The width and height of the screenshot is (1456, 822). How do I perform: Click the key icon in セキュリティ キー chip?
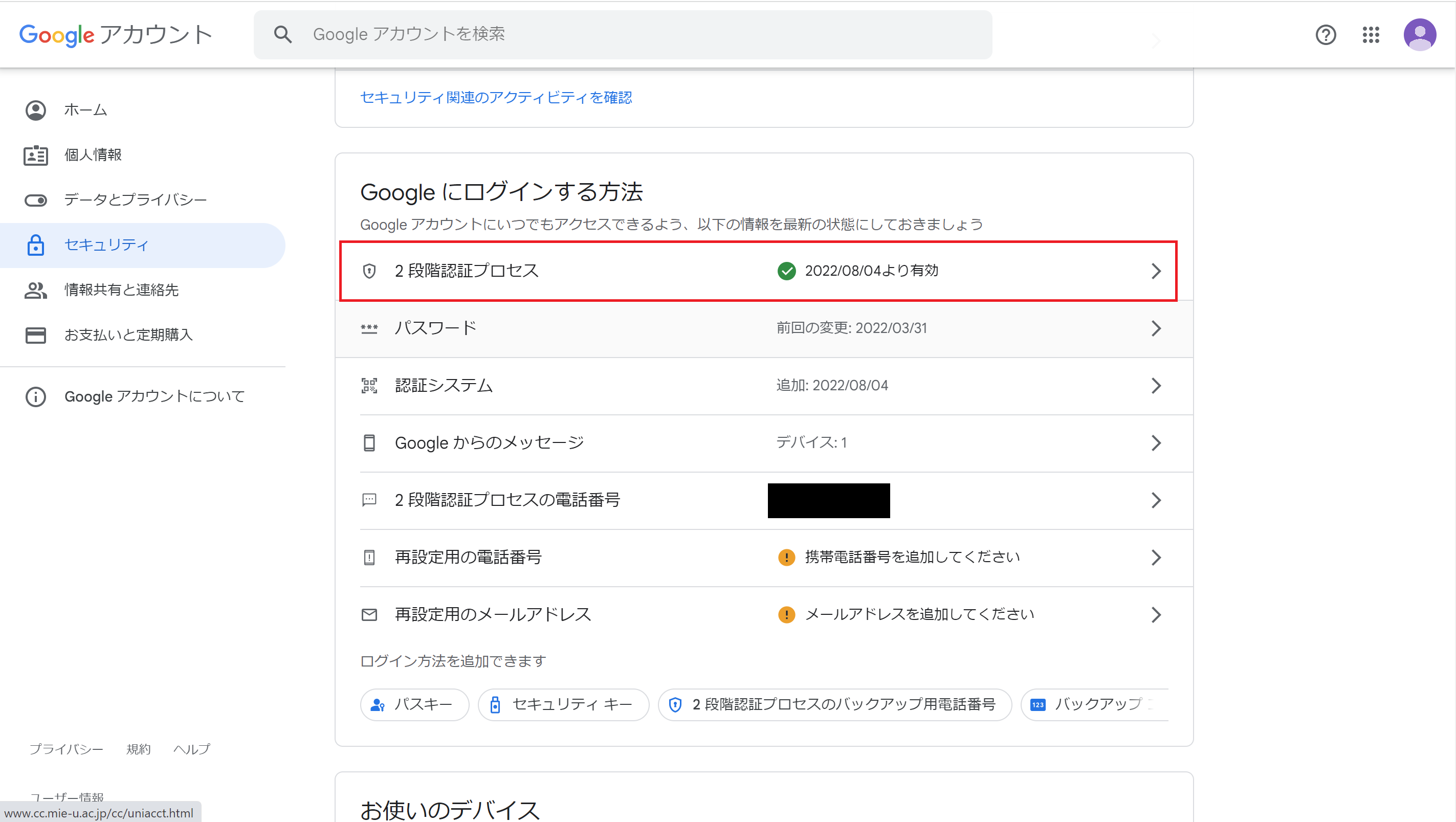(x=495, y=705)
